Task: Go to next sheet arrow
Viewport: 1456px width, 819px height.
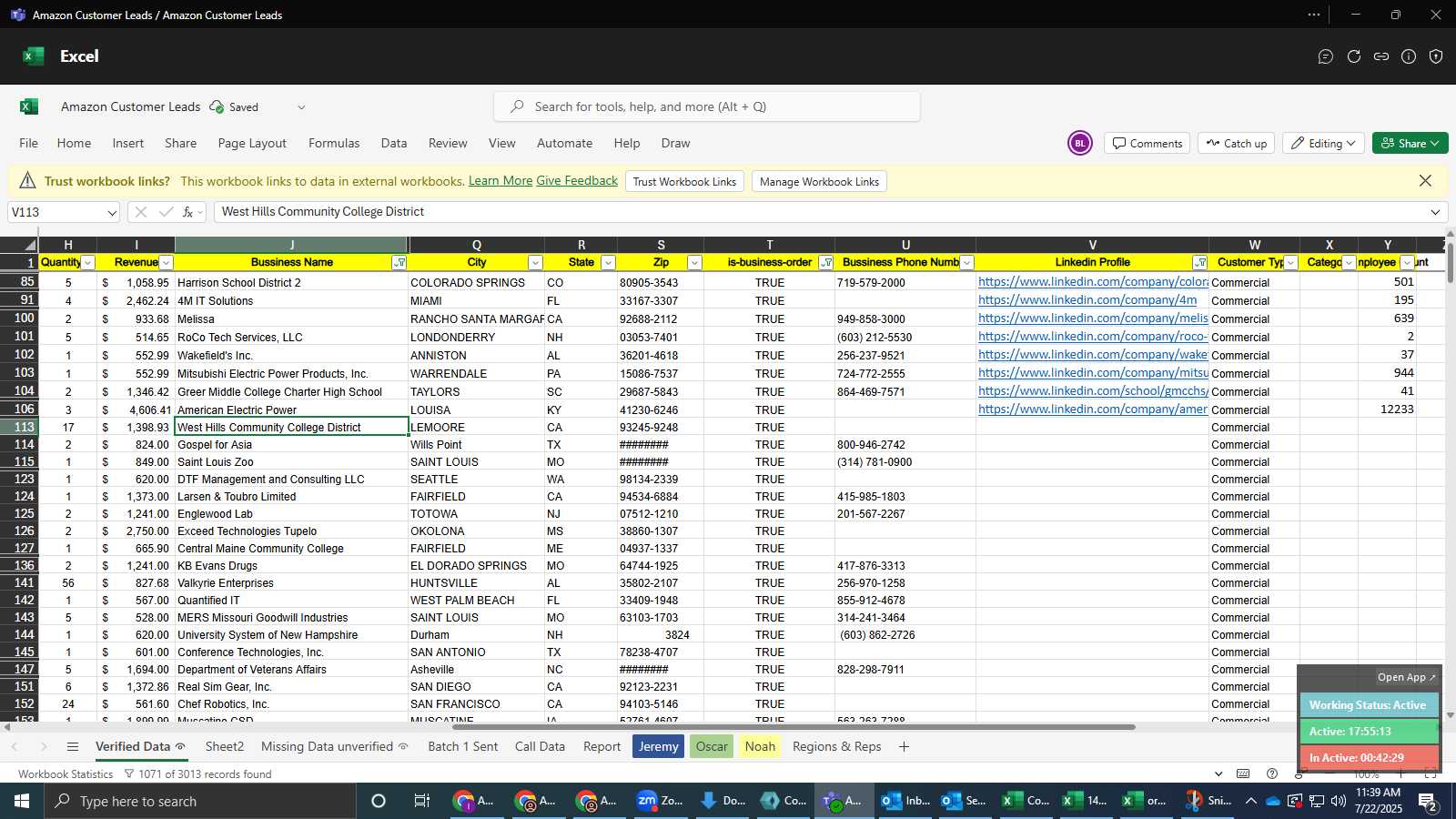Action: (43, 746)
